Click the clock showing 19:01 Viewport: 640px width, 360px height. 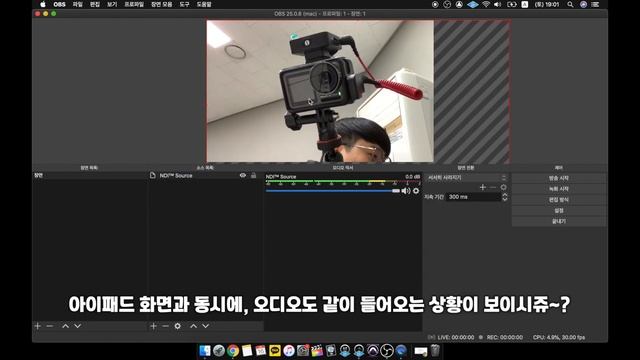[547, 4]
